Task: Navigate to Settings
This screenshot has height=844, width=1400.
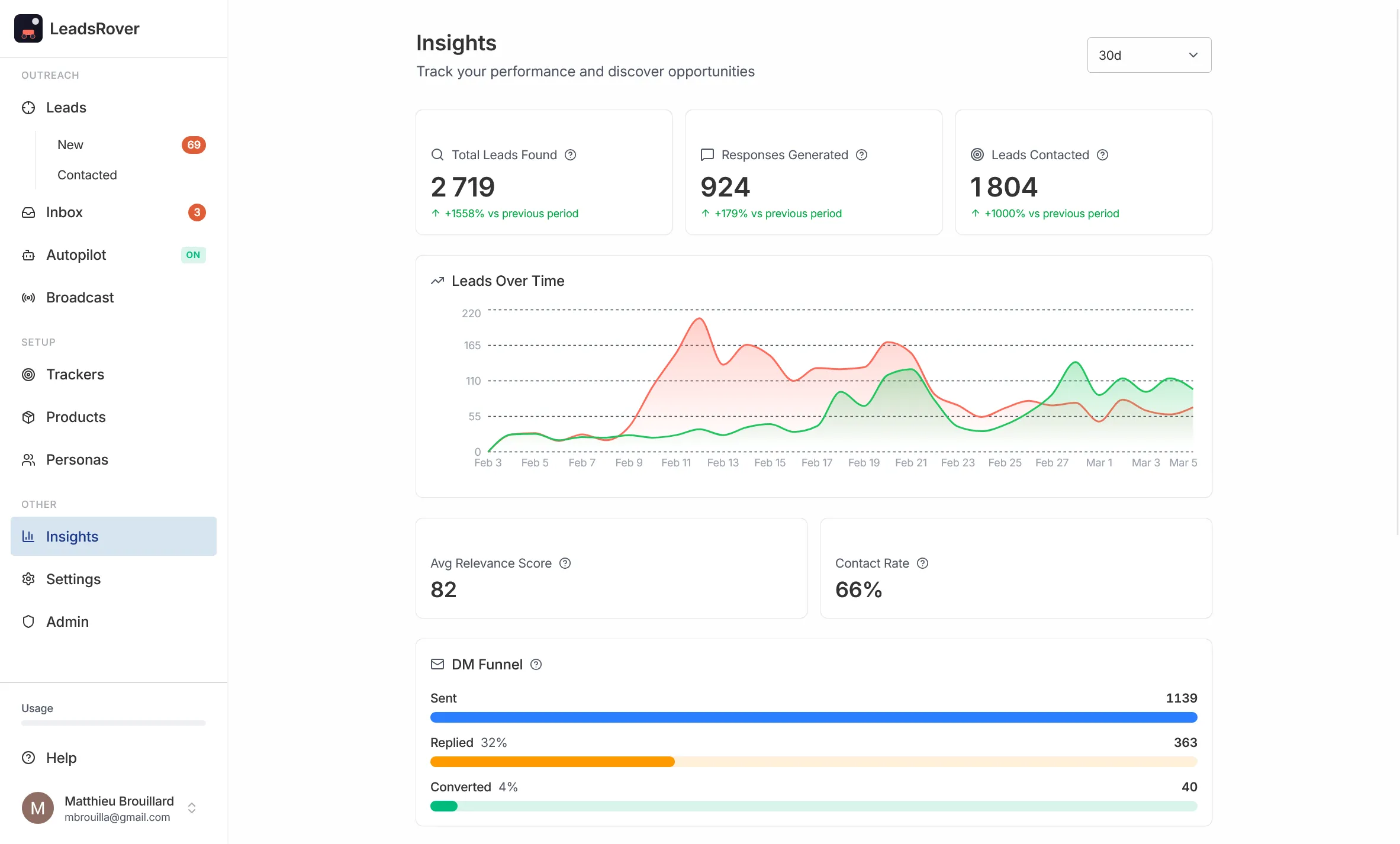Action: [73, 579]
